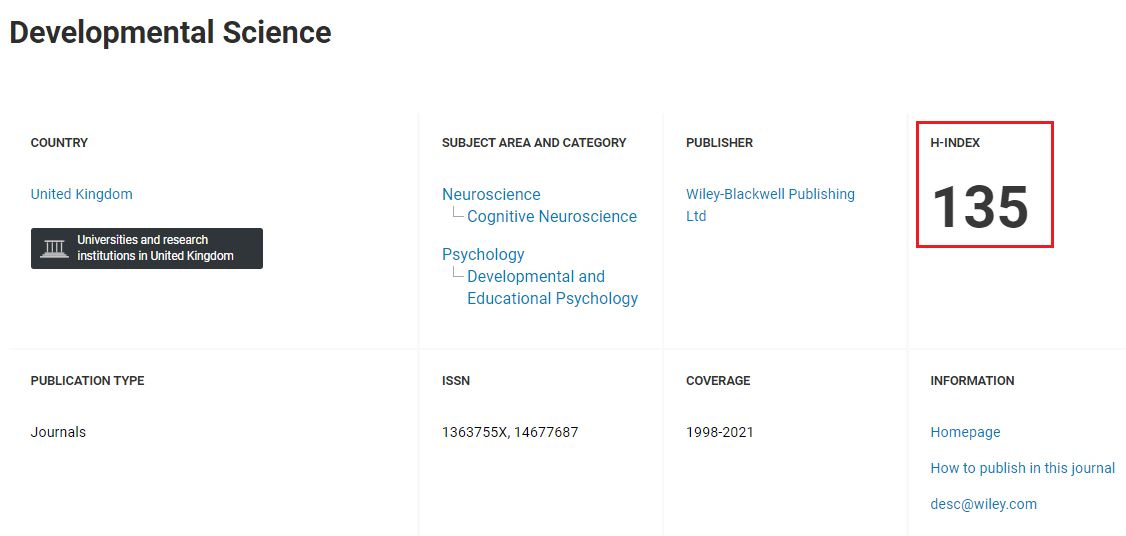Click the Journals publication type text

click(x=58, y=433)
